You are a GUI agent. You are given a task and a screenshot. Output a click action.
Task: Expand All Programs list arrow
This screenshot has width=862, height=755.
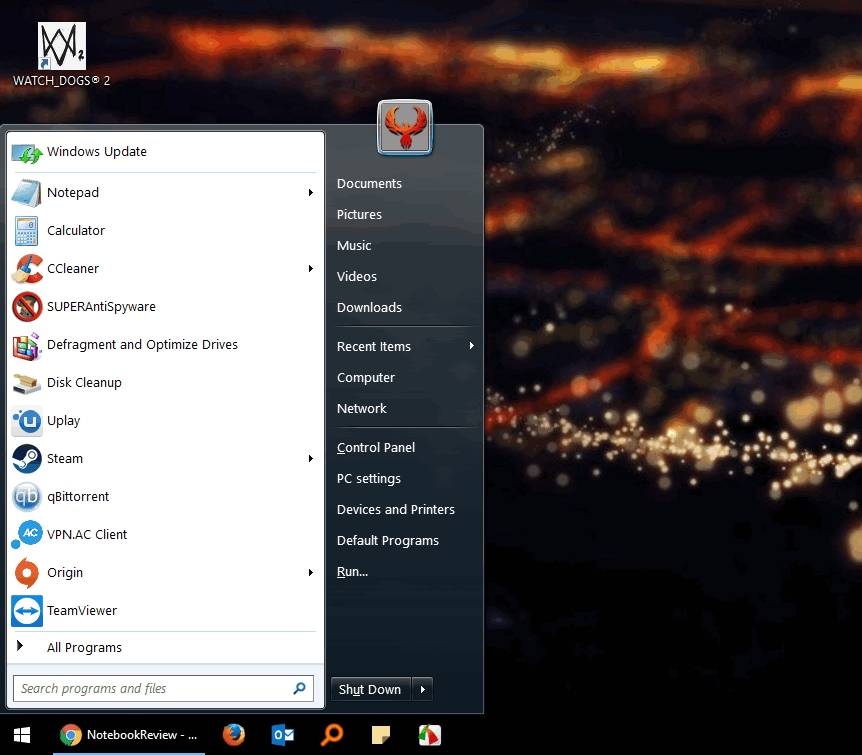(x=20, y=646)
